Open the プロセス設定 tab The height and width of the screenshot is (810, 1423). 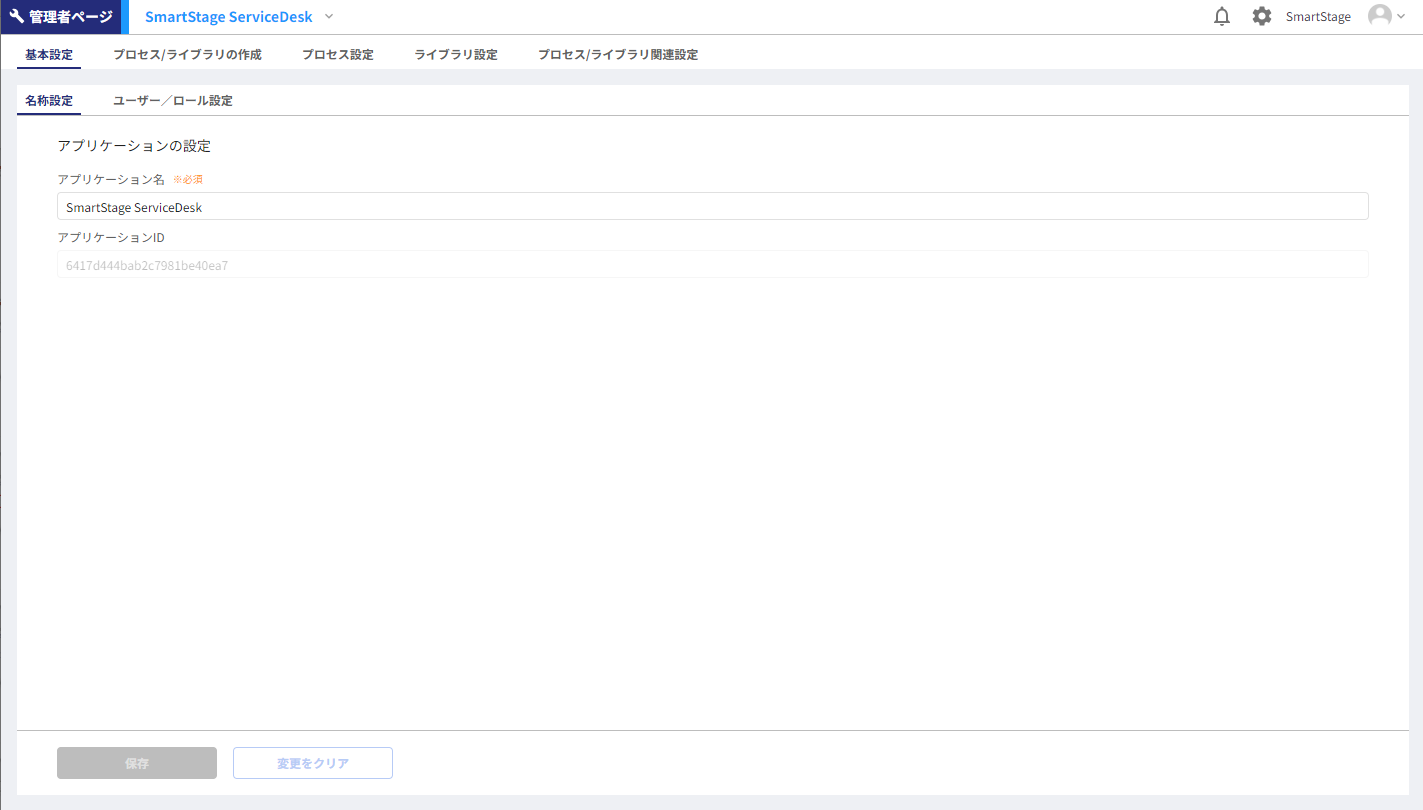338,55
